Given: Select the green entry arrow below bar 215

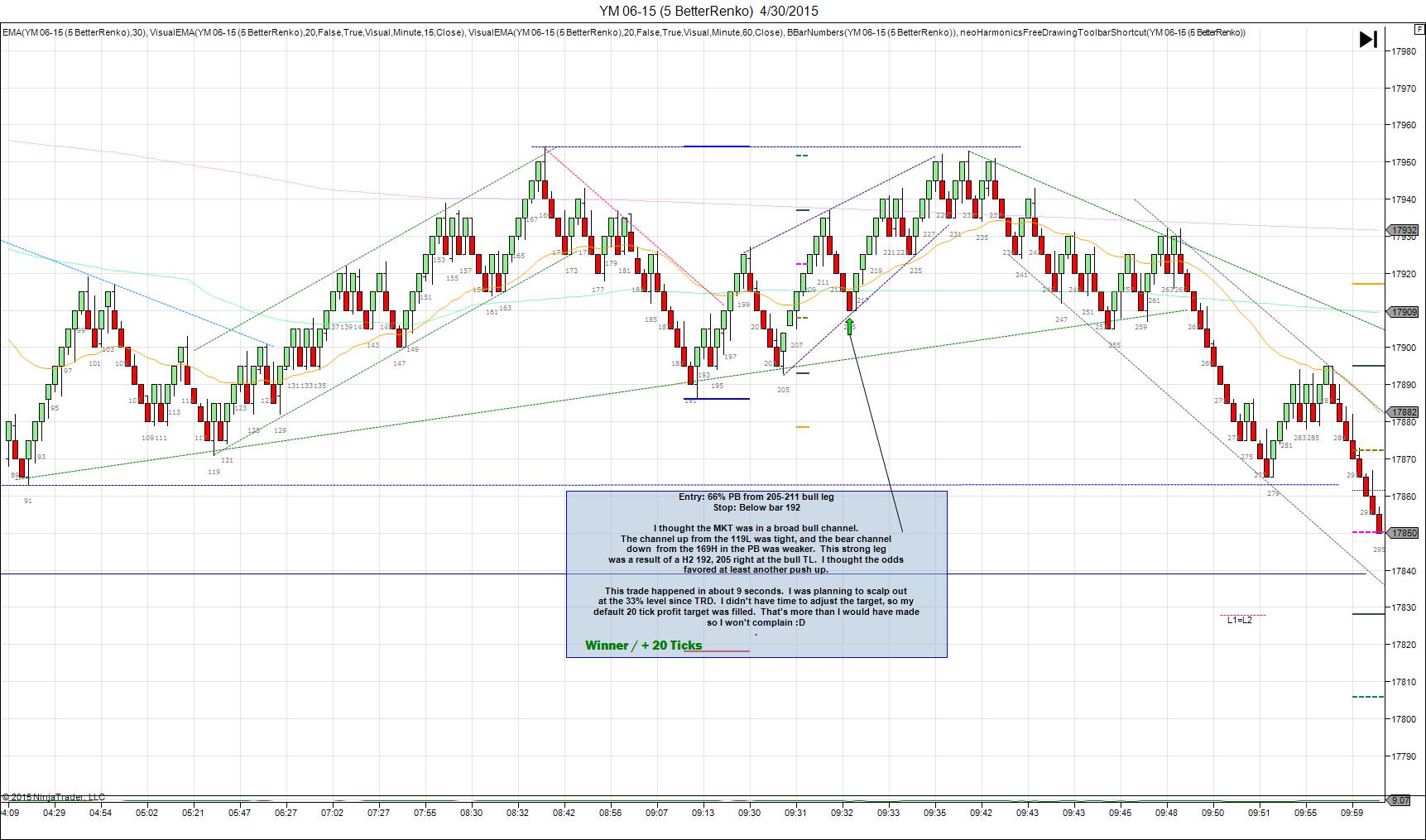Looking at the screenshot, I should [x=849, y=325].
